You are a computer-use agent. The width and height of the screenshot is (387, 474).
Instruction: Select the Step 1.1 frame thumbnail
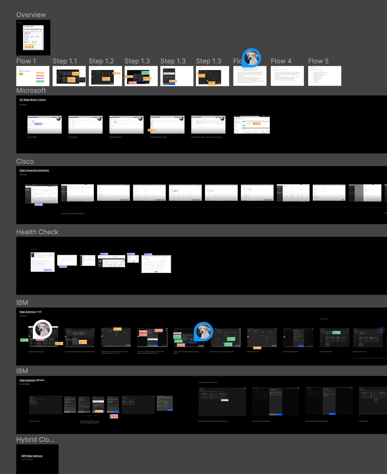tap(69, 76)
